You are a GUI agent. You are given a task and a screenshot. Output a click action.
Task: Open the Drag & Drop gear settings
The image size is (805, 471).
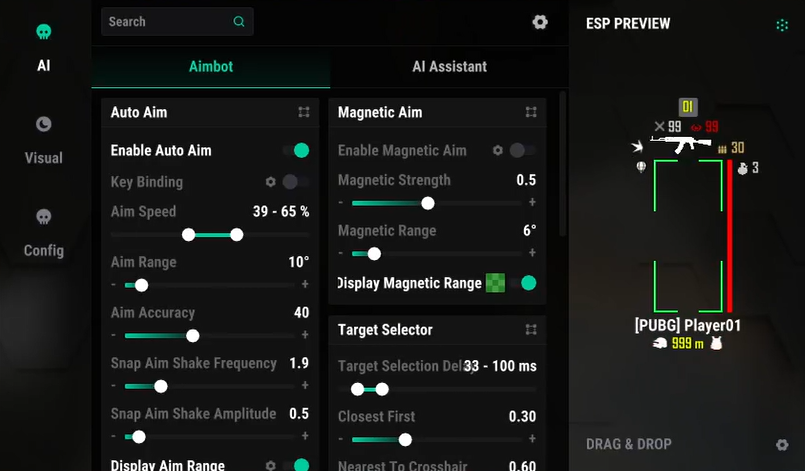[782, 445]
